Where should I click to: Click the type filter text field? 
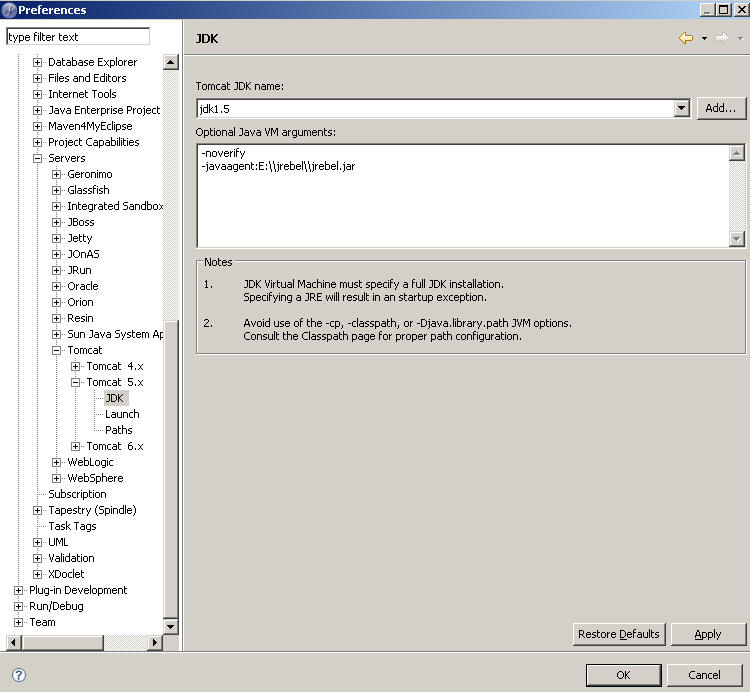tap(78, 37)
